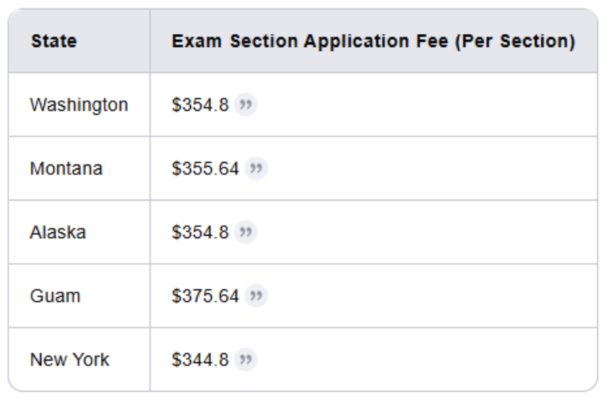Viewport: 612px width, 403px height.
Task: Click the word "Exam" in the table header
Action: pyautogui.click(x=197, y=41)
